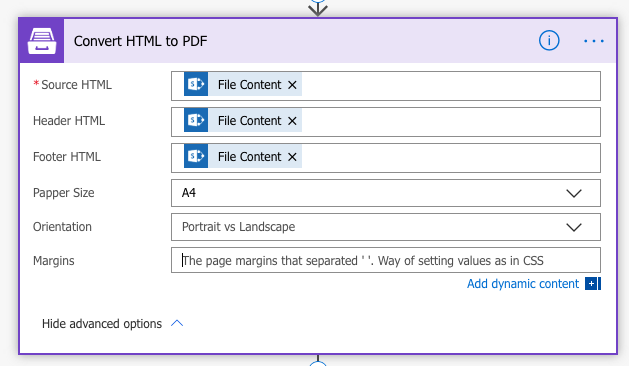Click the Source HTML label

coord(76,85)
